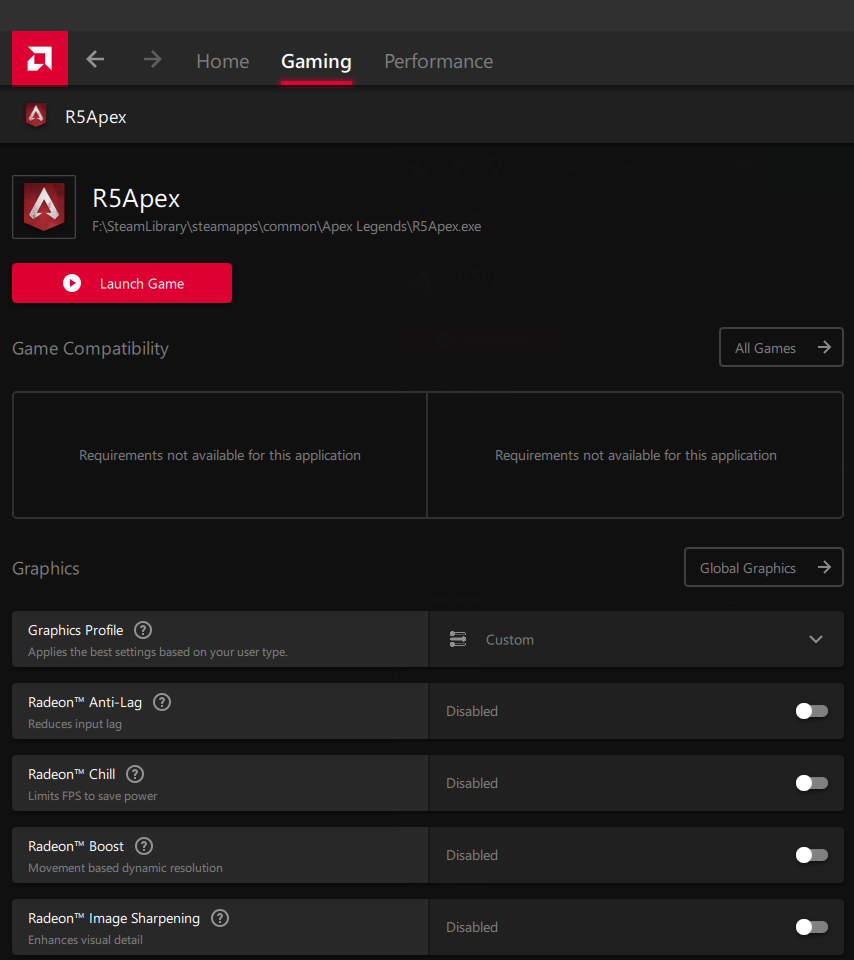The image size is (854, 960).
Task: Go to Global Graphics settings
Action: point(763,568)
